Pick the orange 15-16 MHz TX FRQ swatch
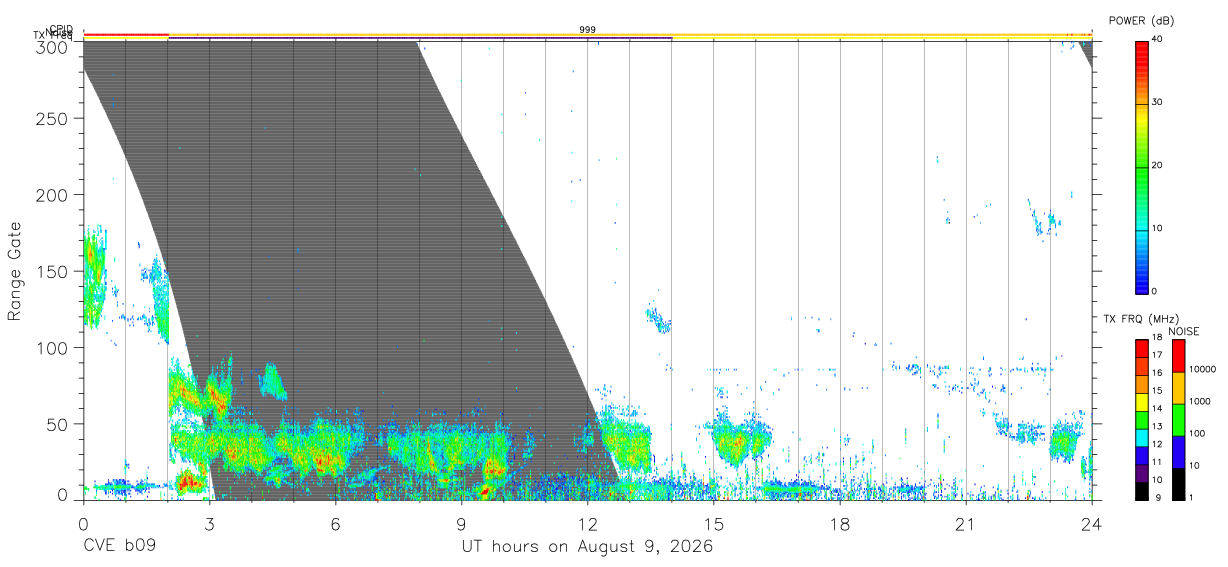 [1142, 383]
